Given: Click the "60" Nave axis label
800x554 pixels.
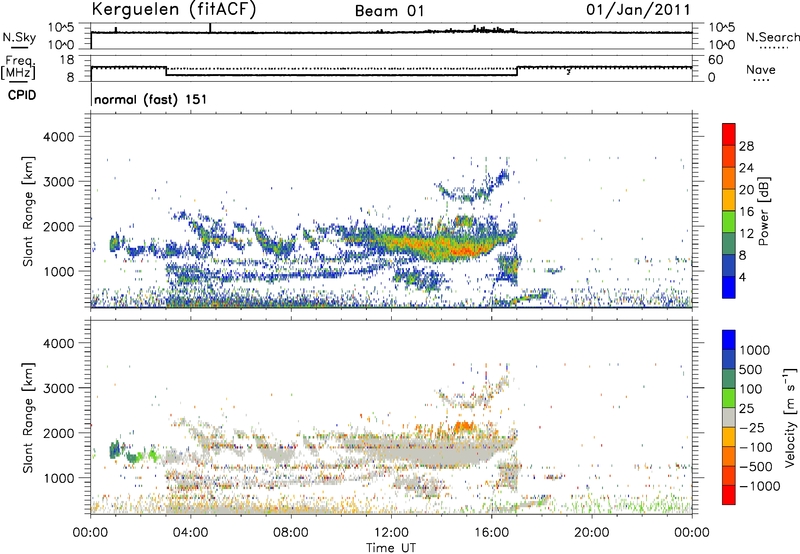Looking at the screenshot, I should pyautogui.click(x=715, y=60).
